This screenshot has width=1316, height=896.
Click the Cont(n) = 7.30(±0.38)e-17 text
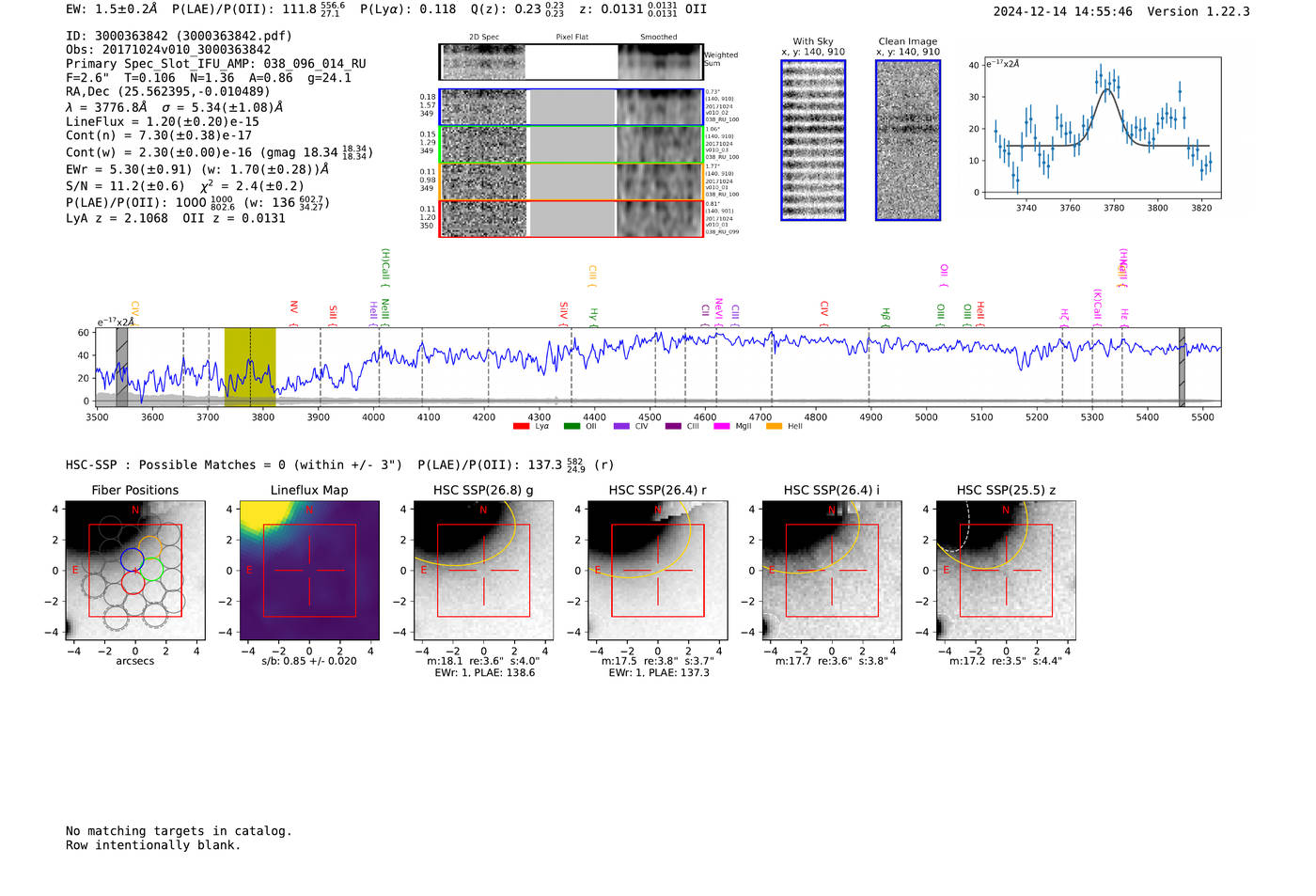[159, 135]
